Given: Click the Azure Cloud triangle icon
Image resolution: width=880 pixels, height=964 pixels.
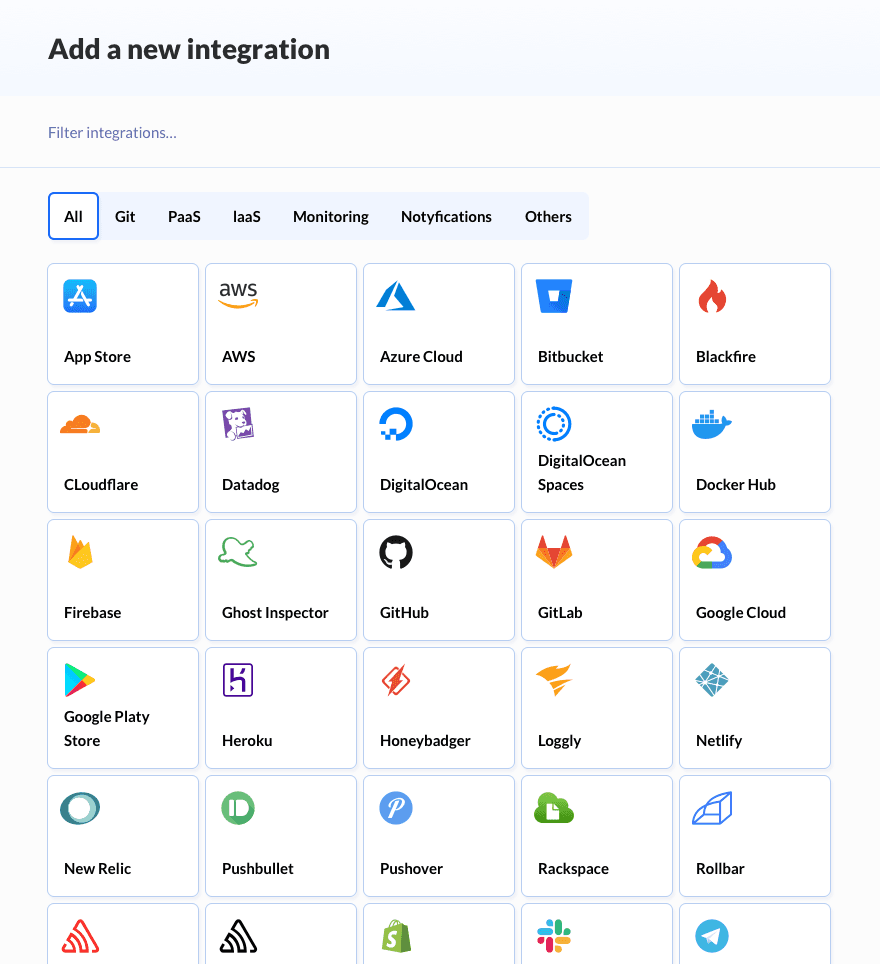Looking at the screenshot, I should [x=396, y=296].
